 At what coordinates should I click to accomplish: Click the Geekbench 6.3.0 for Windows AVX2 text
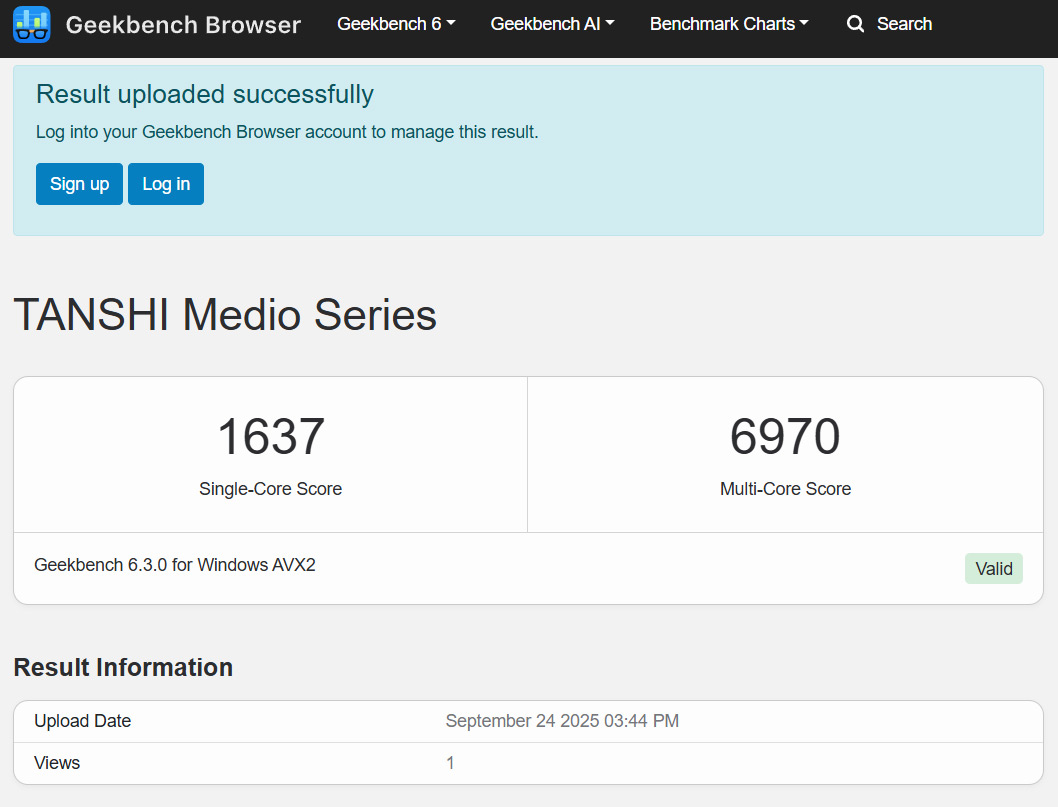click(x=175, y=565)
